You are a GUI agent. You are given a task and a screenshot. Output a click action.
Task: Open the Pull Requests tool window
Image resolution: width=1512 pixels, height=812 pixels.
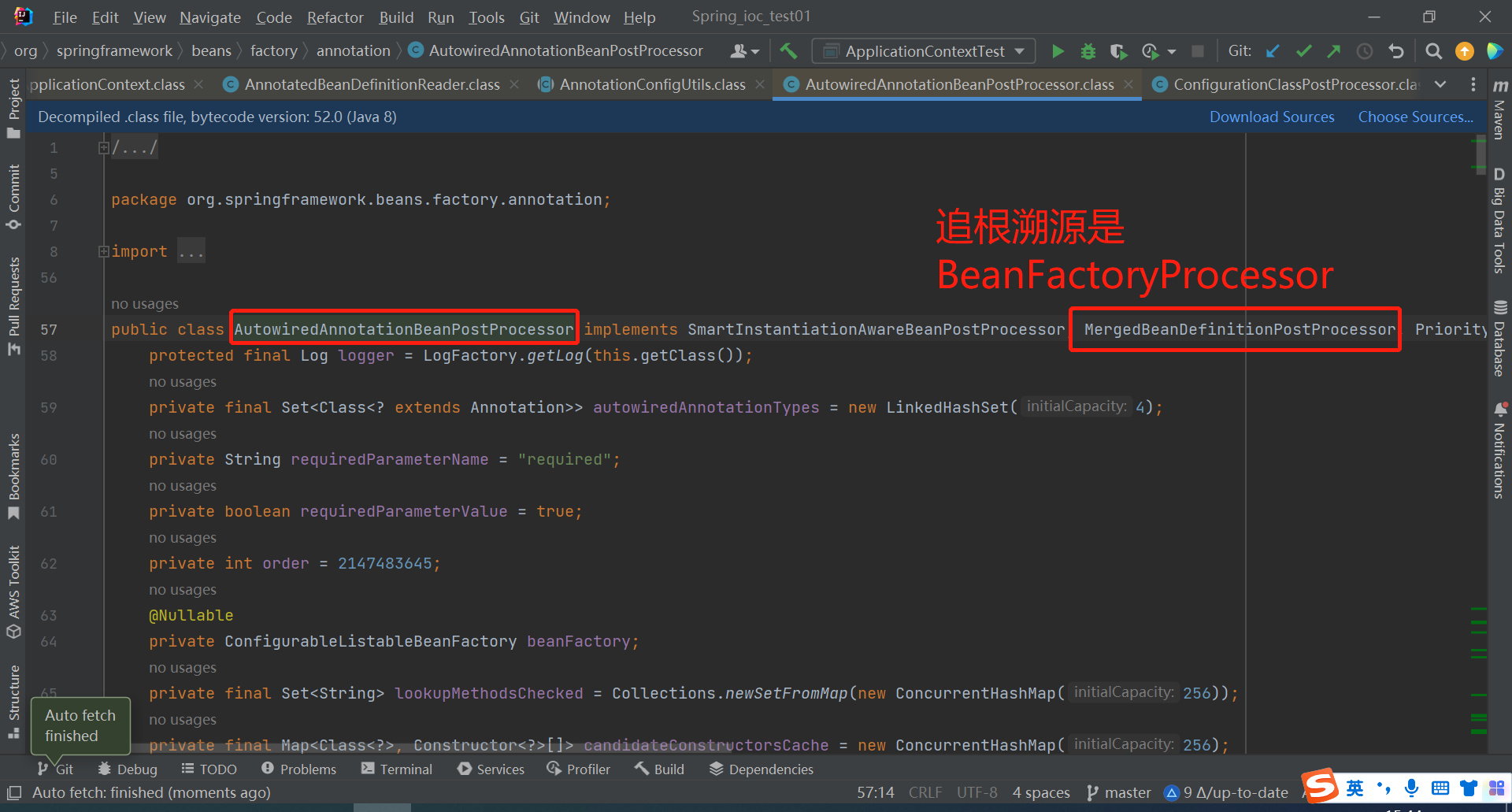click(x=13, y=306)
